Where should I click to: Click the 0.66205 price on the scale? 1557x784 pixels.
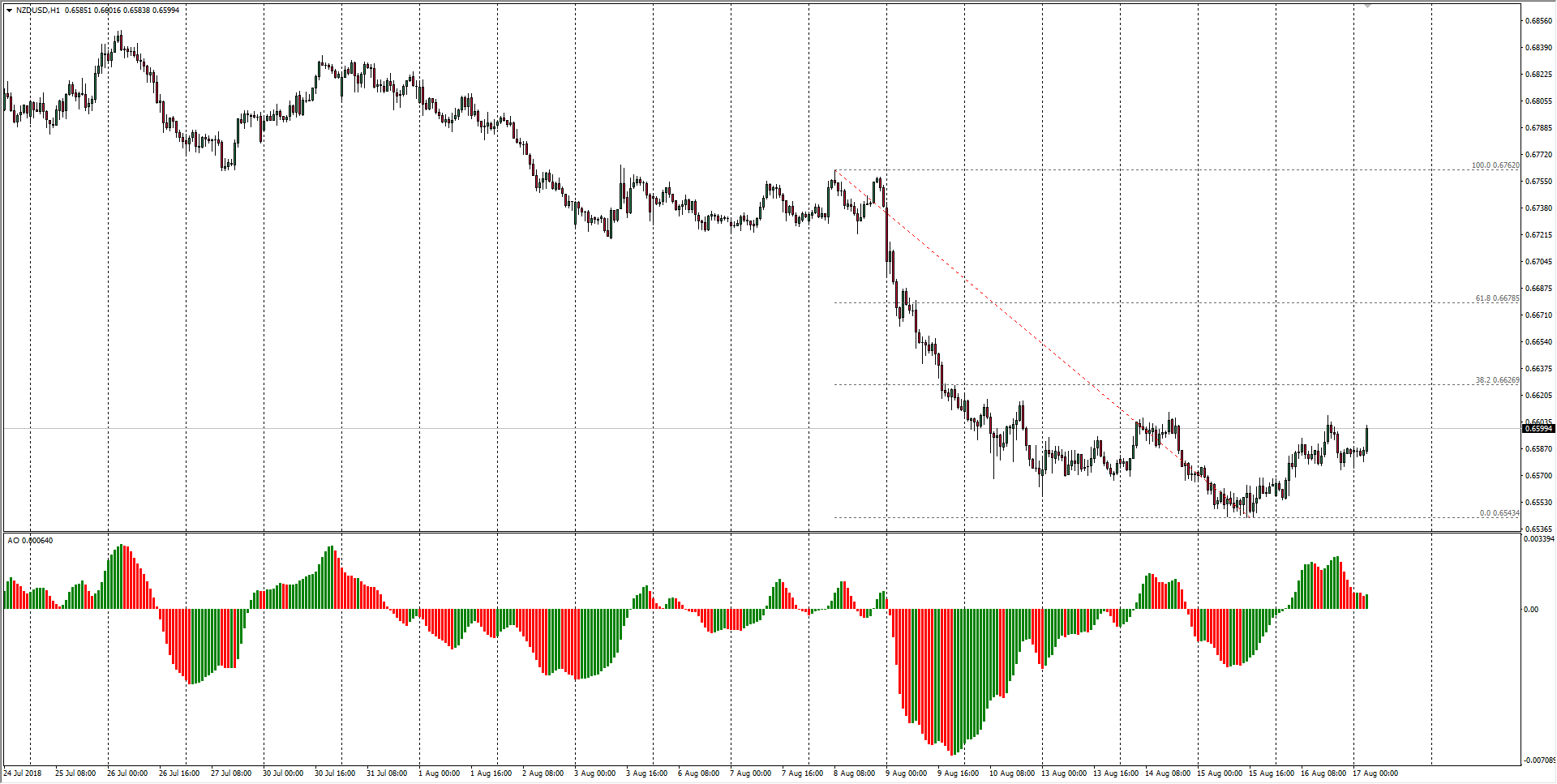pos(1538,396)
